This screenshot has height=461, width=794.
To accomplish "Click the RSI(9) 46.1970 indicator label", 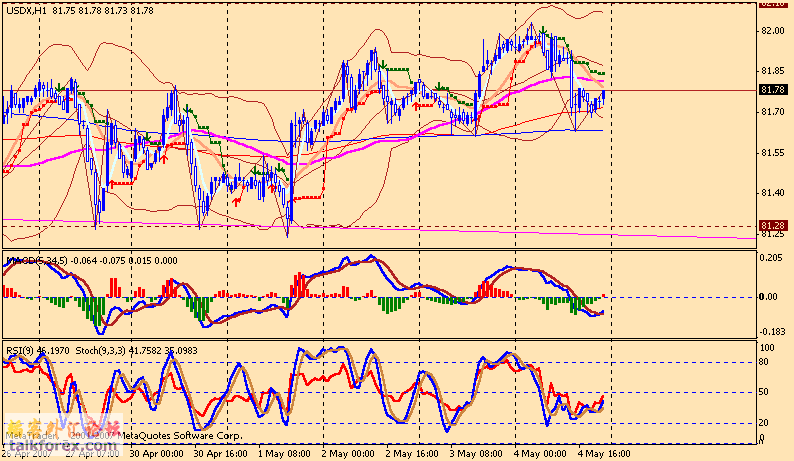I will pos(37,351).
